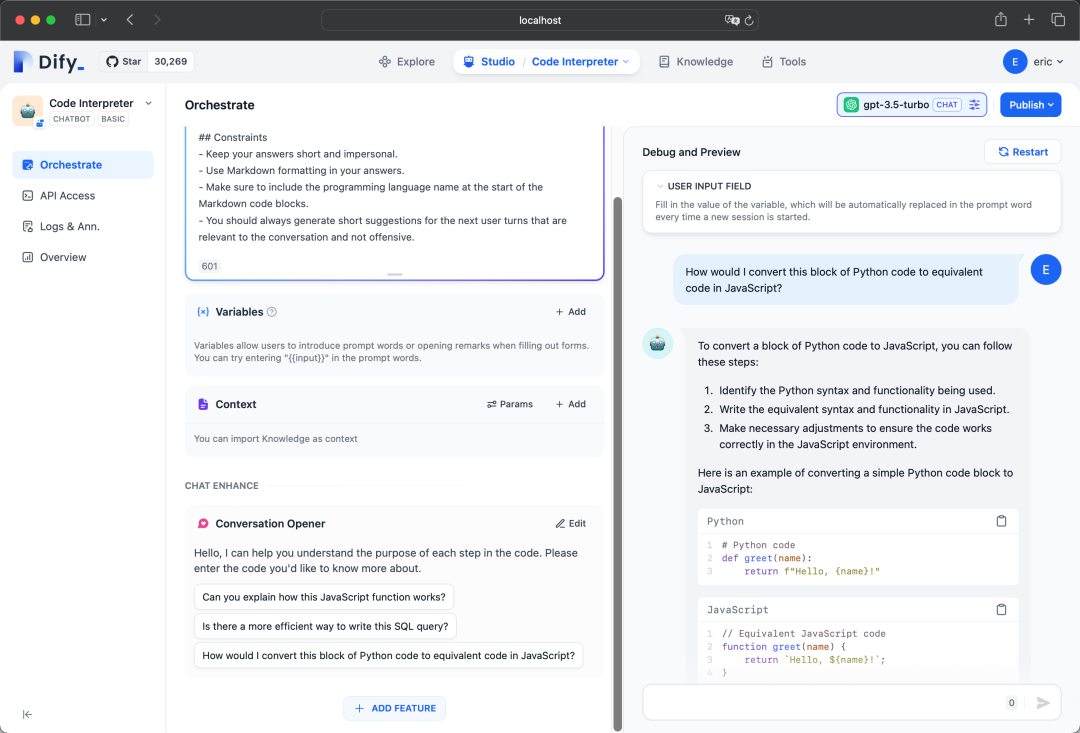Open Logs & Ann. in the sidebar

[83, 226]
